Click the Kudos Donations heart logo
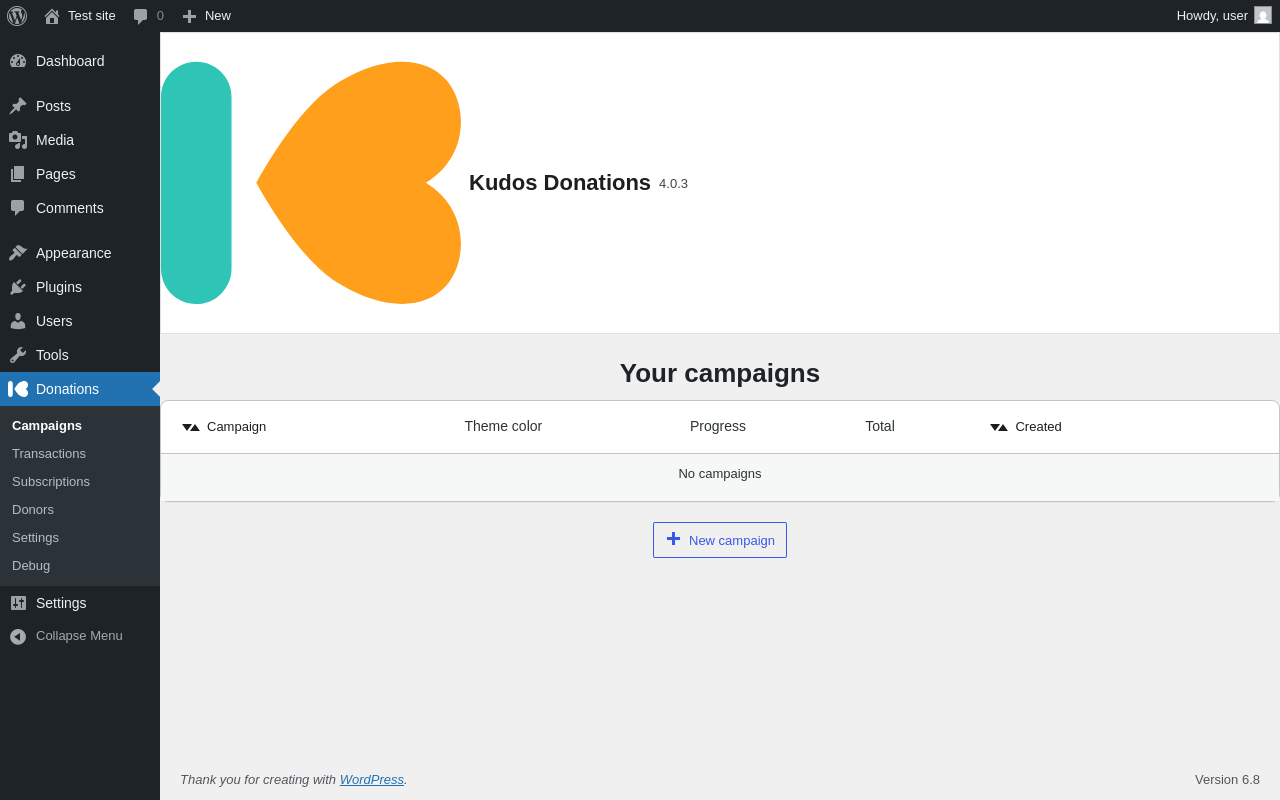1280x800 pixels. coord(311,183)
